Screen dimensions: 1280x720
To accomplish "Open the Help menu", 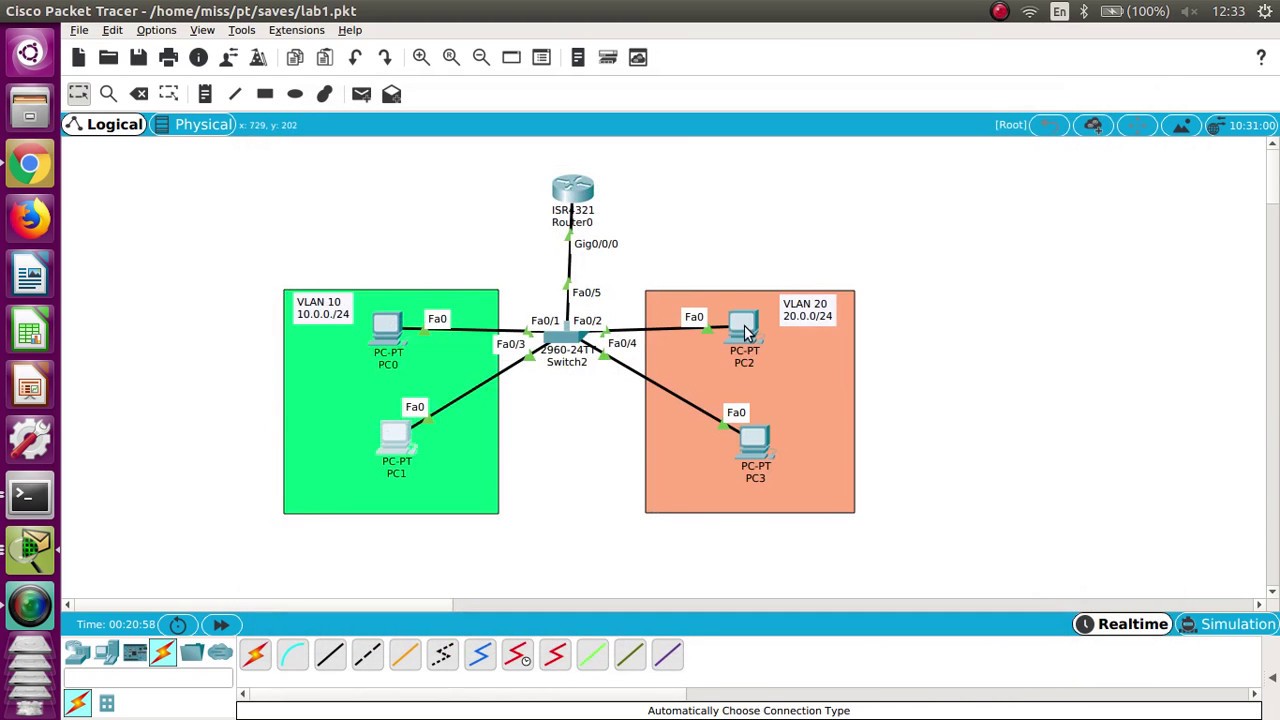I will pos(350,30).
